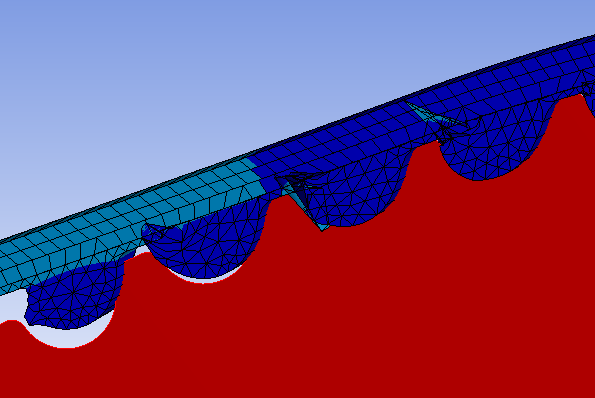Pick the fully seated tooth near the right
Viewport: 595px width, 398px height.
493,148
